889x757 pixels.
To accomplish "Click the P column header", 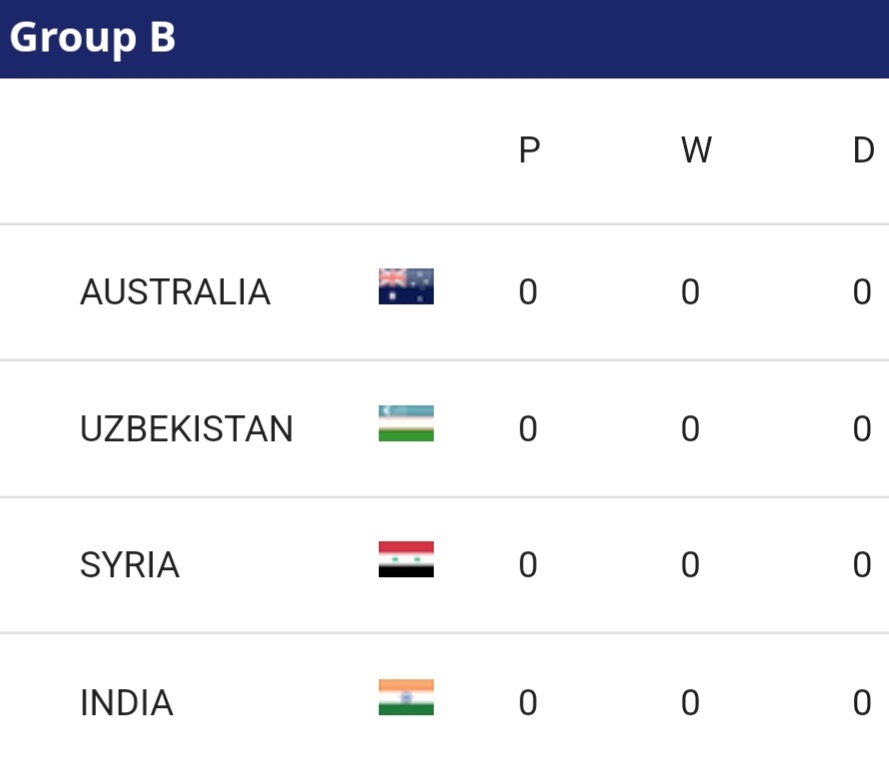I will tap(529, 151).
